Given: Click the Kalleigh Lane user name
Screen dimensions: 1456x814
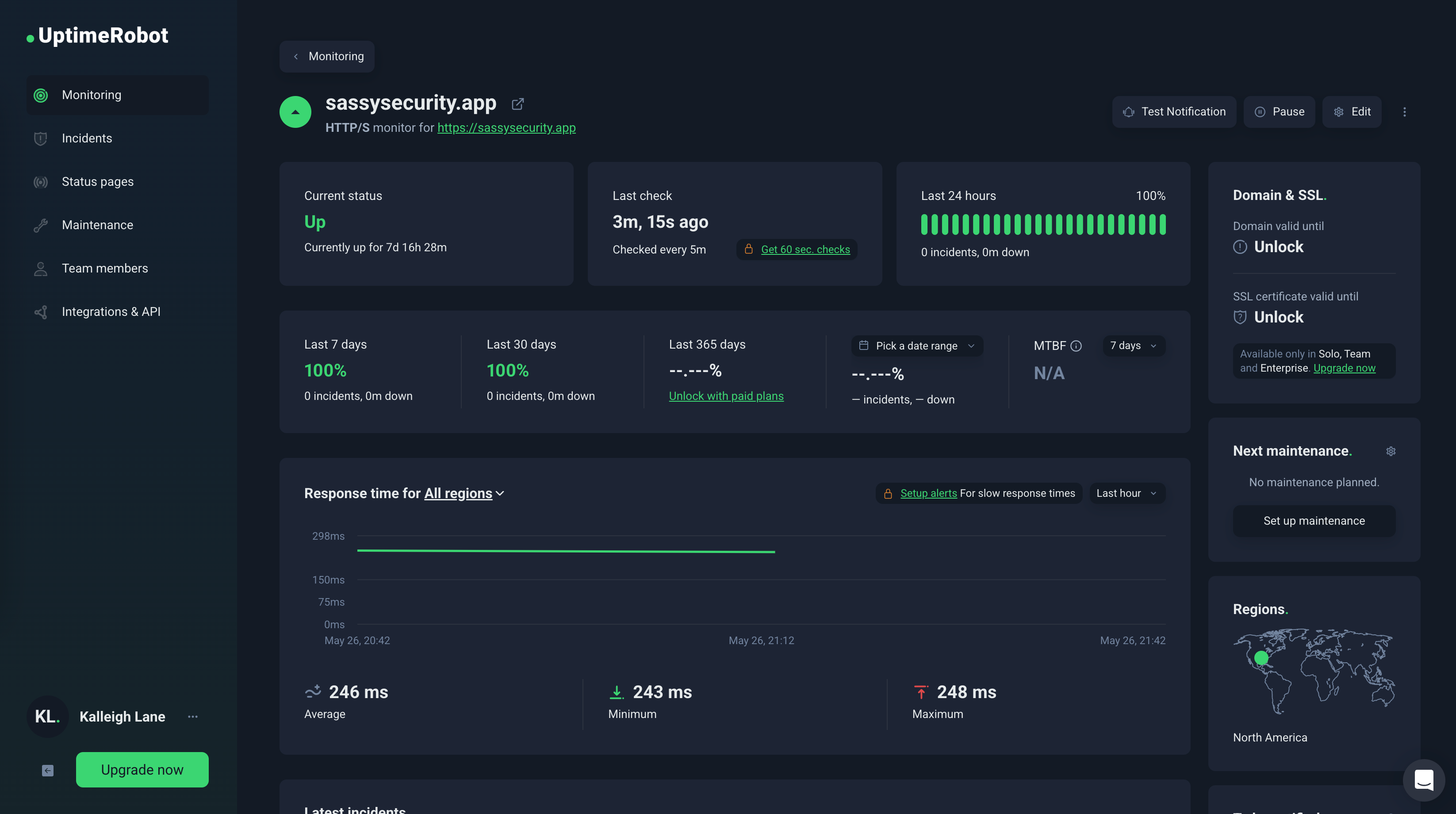Looking at the screenshot, I should (x=122, y=717).
